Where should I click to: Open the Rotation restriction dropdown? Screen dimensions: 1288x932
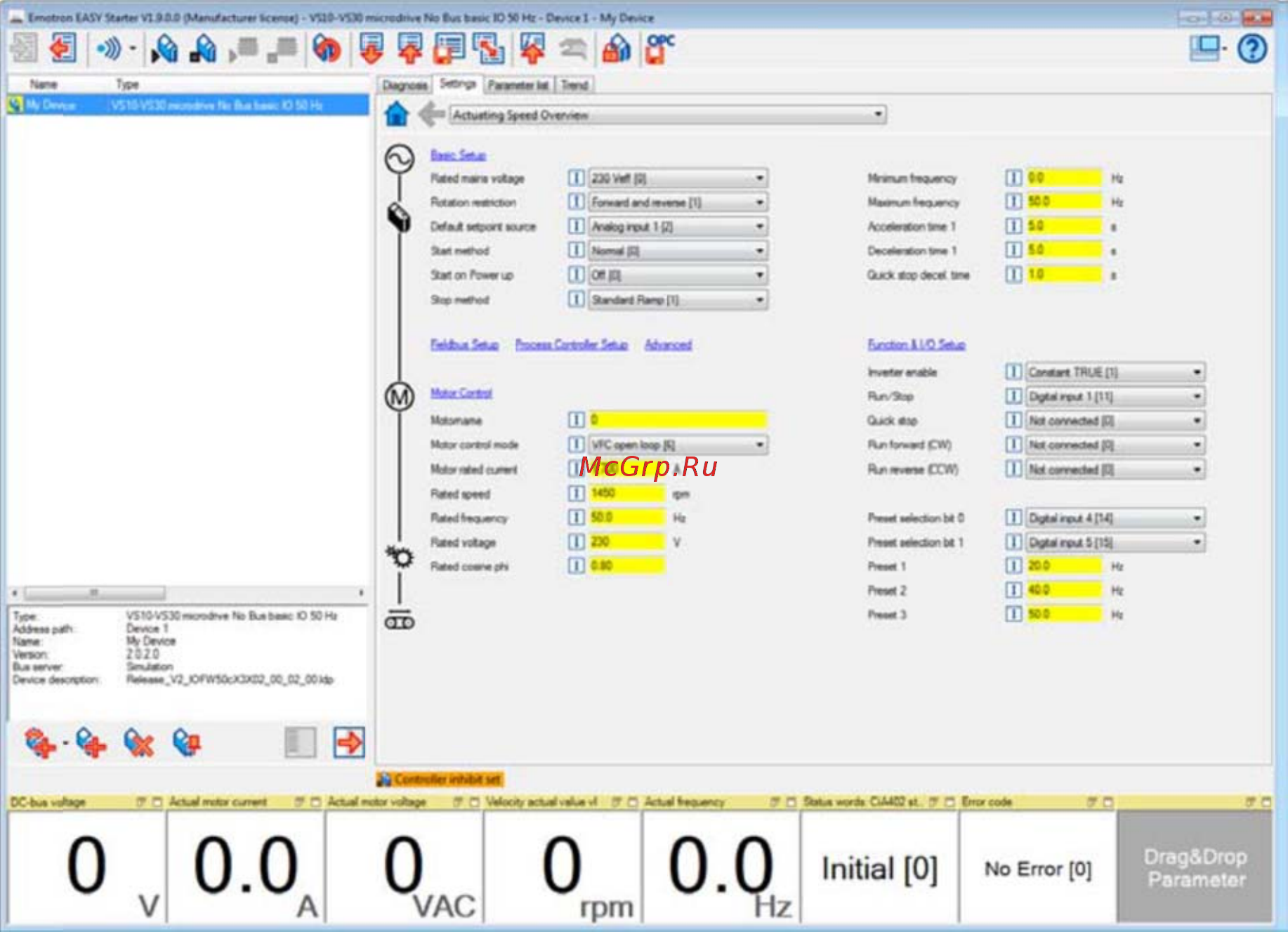(x=678, y=202)
